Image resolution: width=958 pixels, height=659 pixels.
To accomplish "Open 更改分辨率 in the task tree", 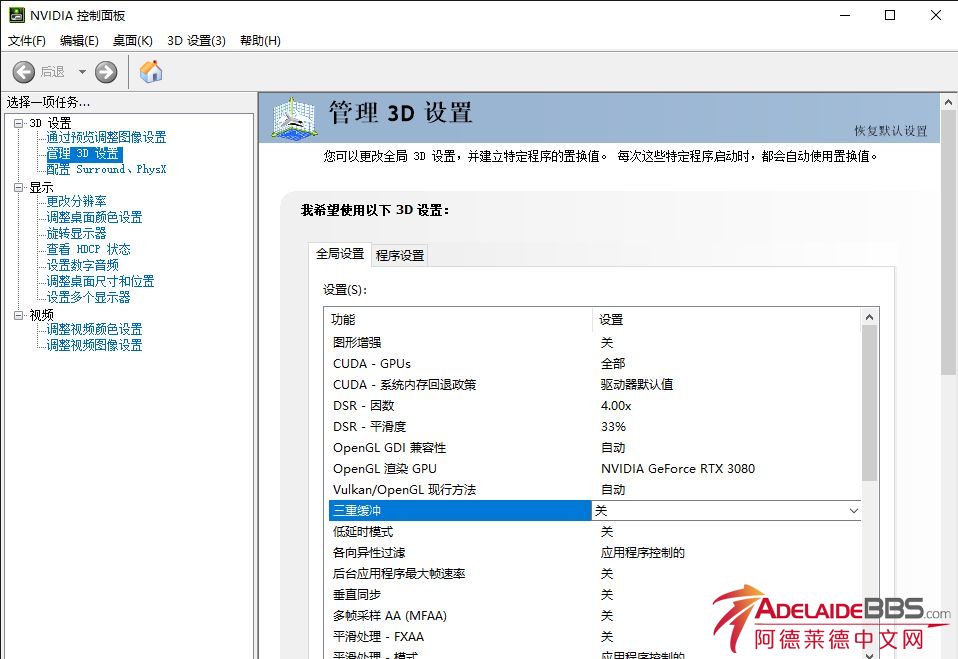I will pos(76,201).
